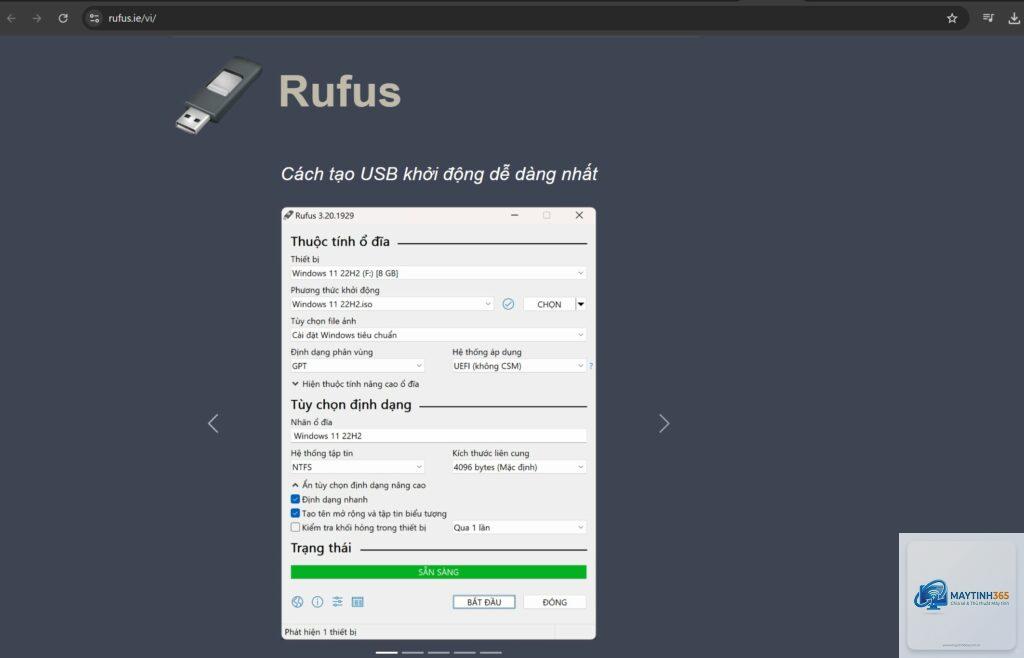This screenshot has width=1024, height=658.
Task: Collapse Ẩn tùy chọn định dạng nâng cao
Action: click(359, 485)
